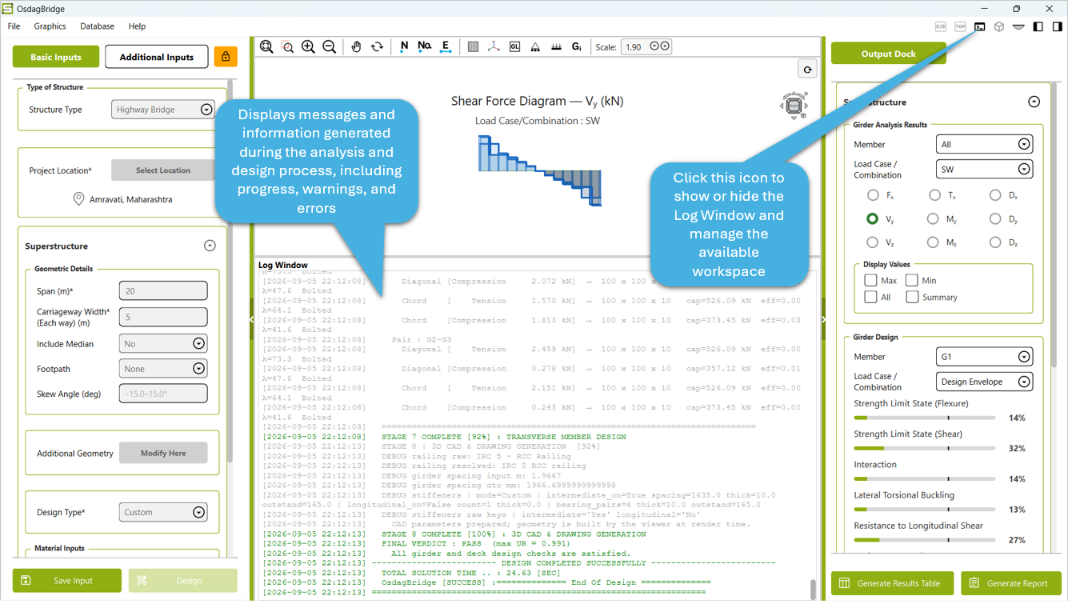
Task: Click the grid mesh toolbar icon
Action: click(x=473, y=46)
